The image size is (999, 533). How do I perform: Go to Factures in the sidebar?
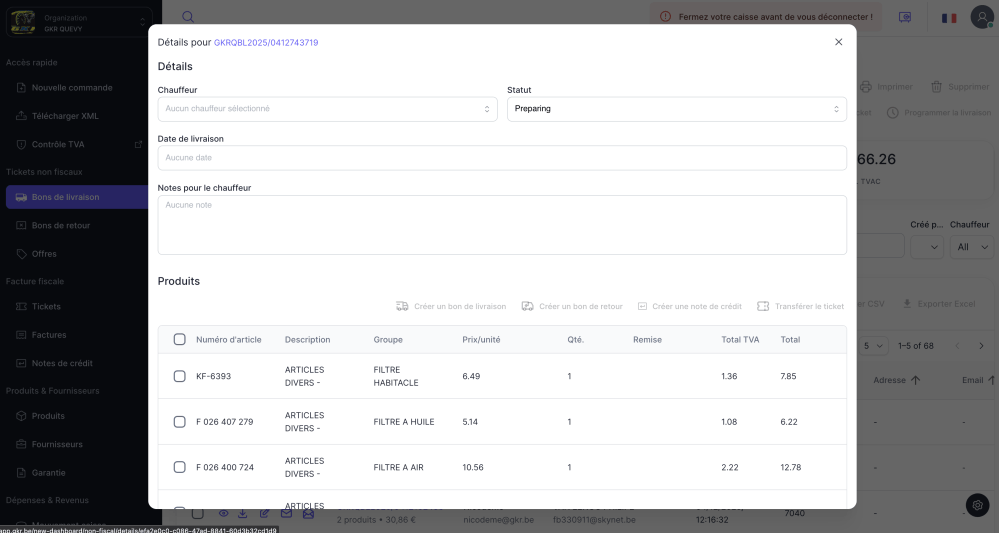[x=49, y=335]
